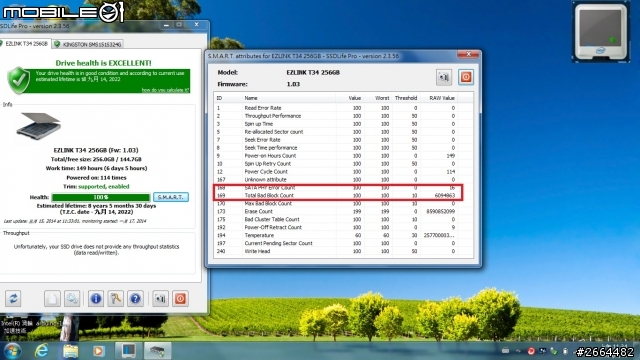The height and width of the screenshot is (360, 640).
Task: Open Windows Media Player from the taskbar
Action: [x=98, y=351]
